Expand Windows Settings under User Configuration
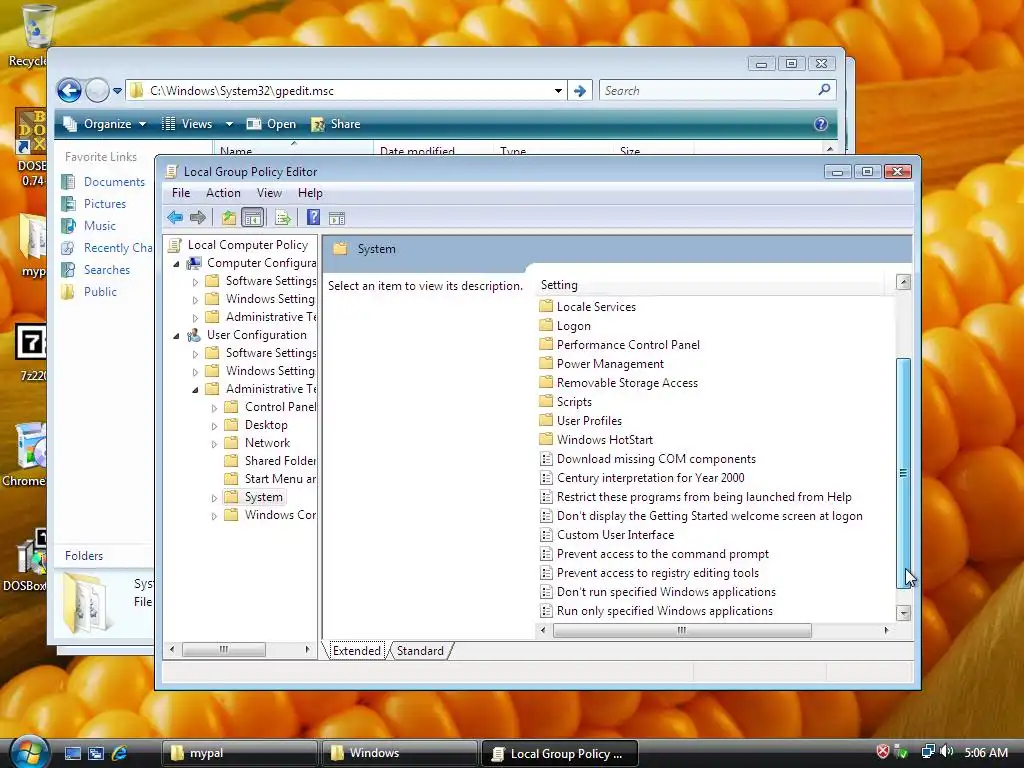The height and width of the screenshot is (768, 1024). pos(195,372)
